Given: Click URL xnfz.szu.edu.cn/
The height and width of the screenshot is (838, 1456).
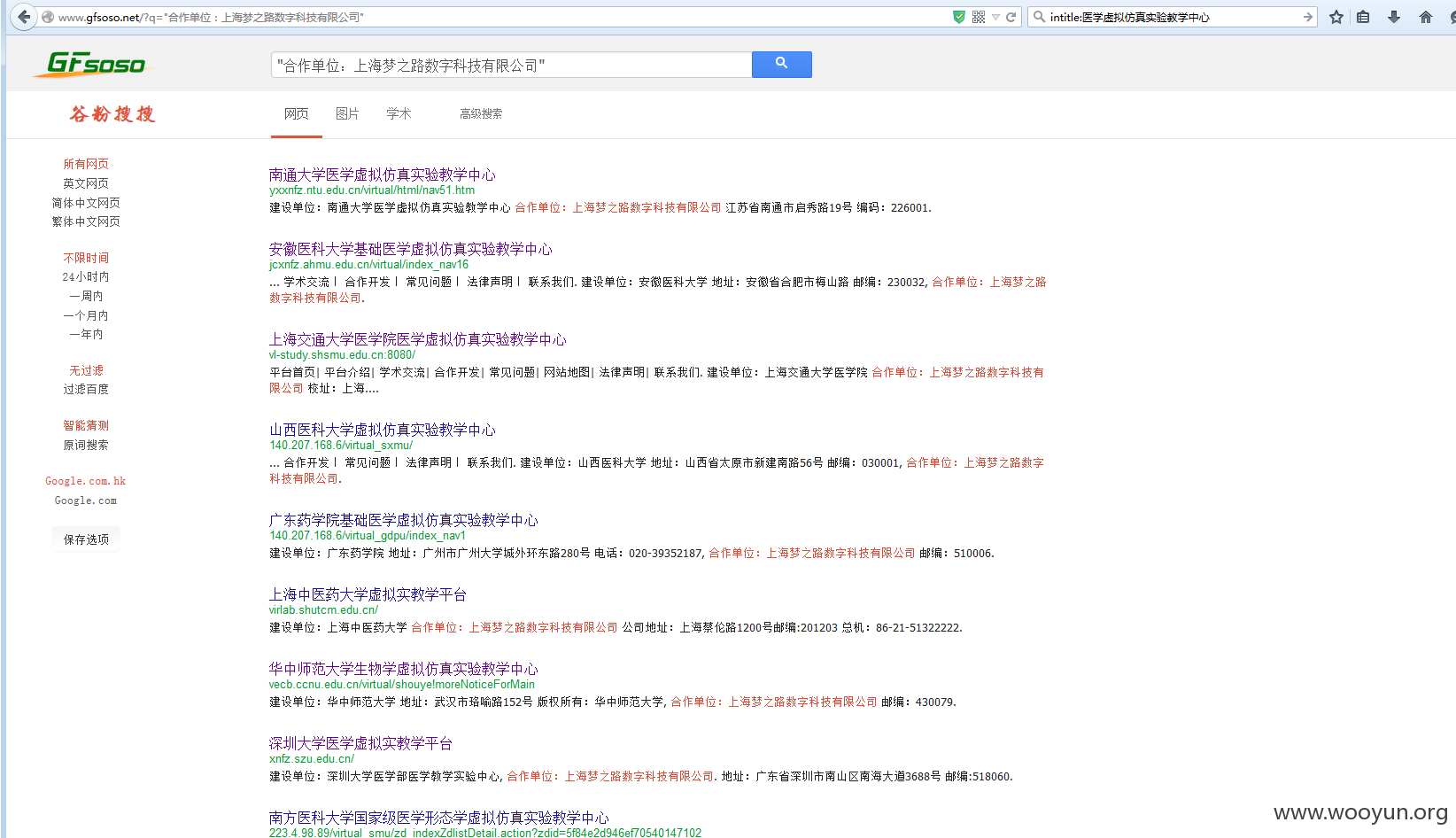Looking at the screenshot, I should click(x=312, y=758).
